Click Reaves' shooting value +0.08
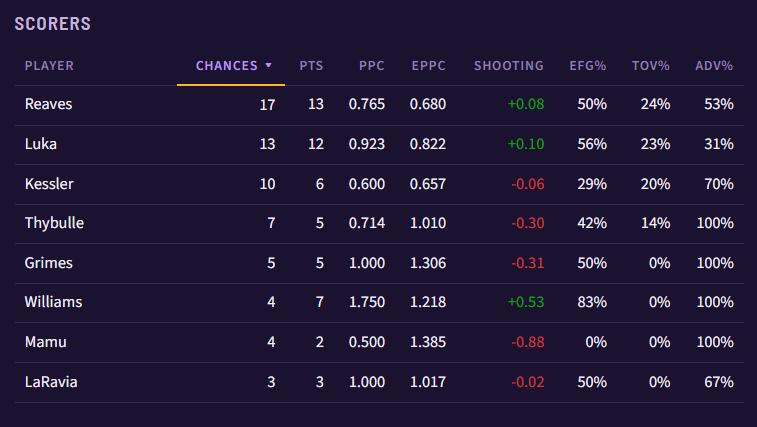The width and height of the screenshot is (757, 427). pyautogui.click(x=526, y=104)
